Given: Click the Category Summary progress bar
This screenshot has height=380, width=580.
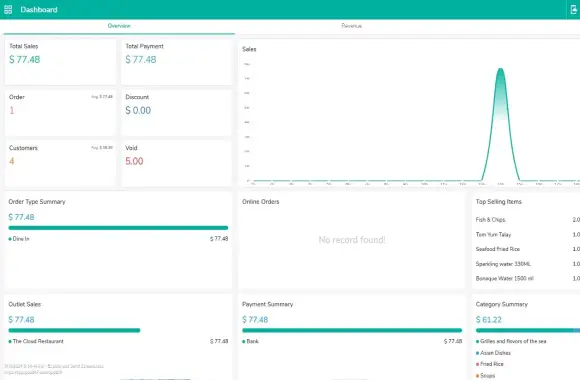Looking at the screenshot, I should pos(528,330).
